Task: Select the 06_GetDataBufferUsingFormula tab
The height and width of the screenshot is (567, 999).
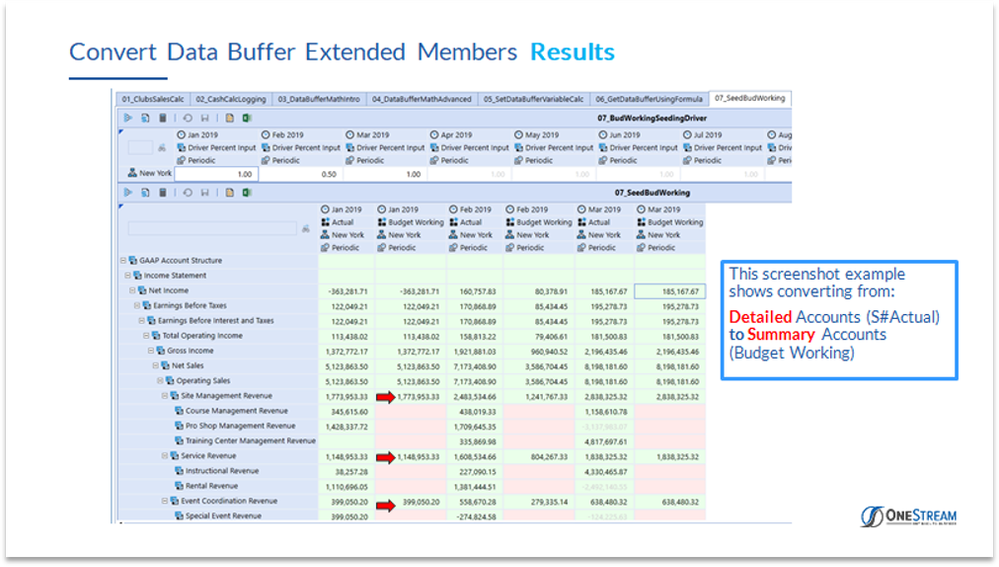Action: tap(649, 99)
